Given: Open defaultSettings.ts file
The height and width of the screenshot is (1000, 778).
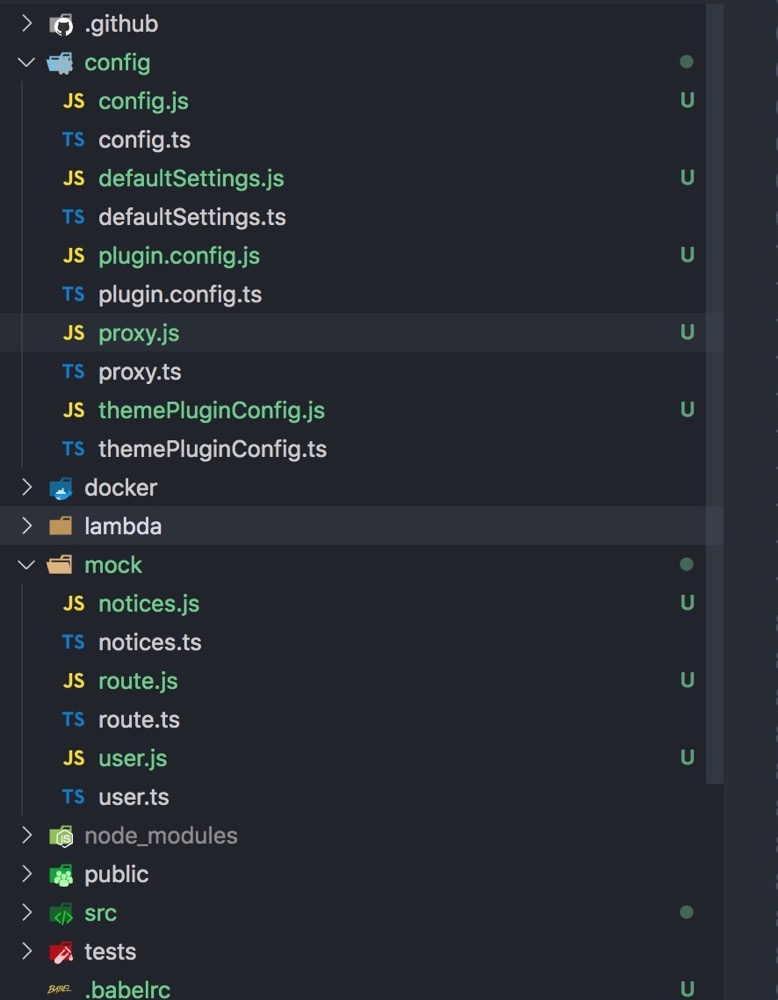Looking at the screenshot, I should coord(192,217).
